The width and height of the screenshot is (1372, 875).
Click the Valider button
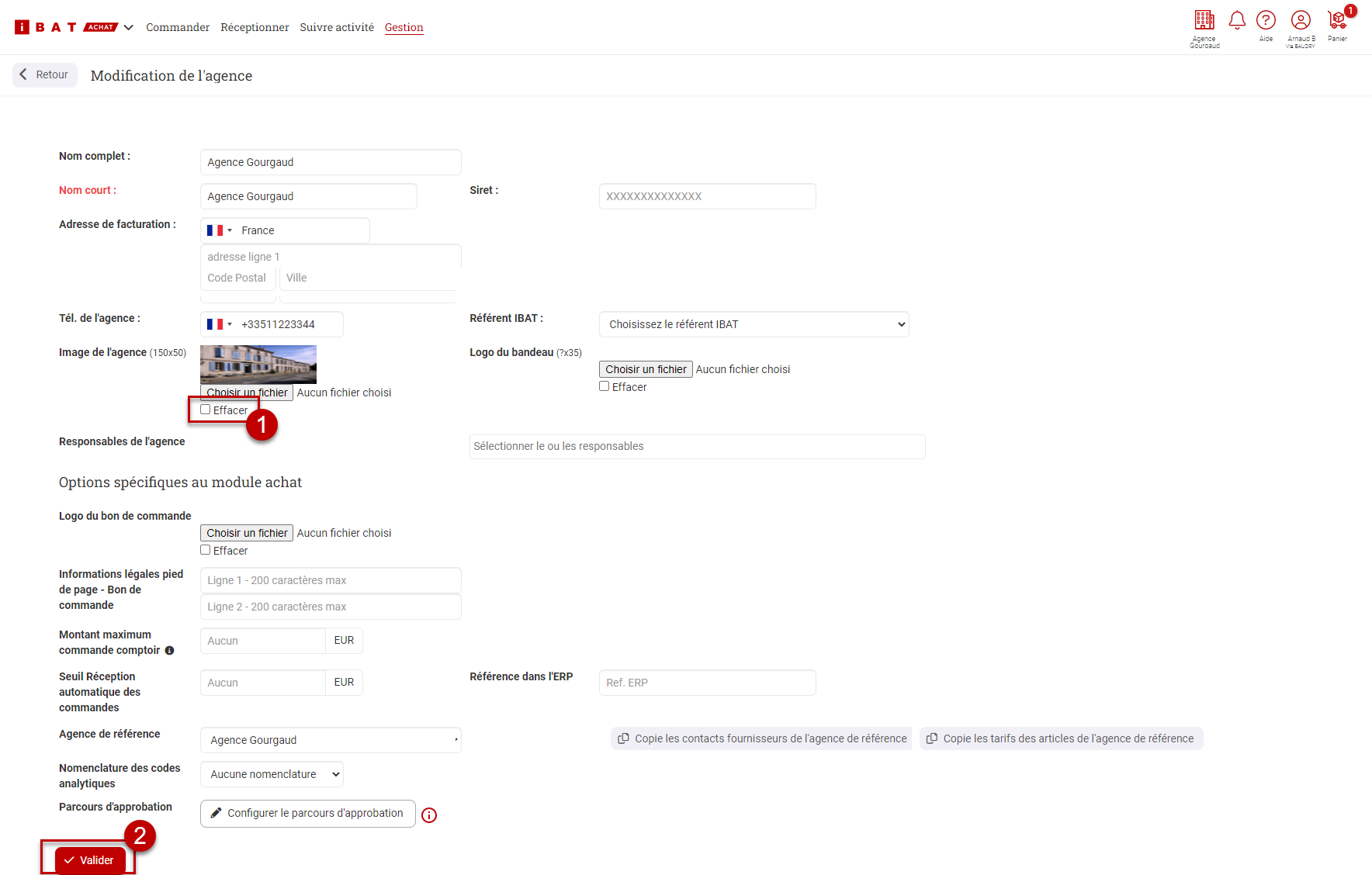(90, 860)
